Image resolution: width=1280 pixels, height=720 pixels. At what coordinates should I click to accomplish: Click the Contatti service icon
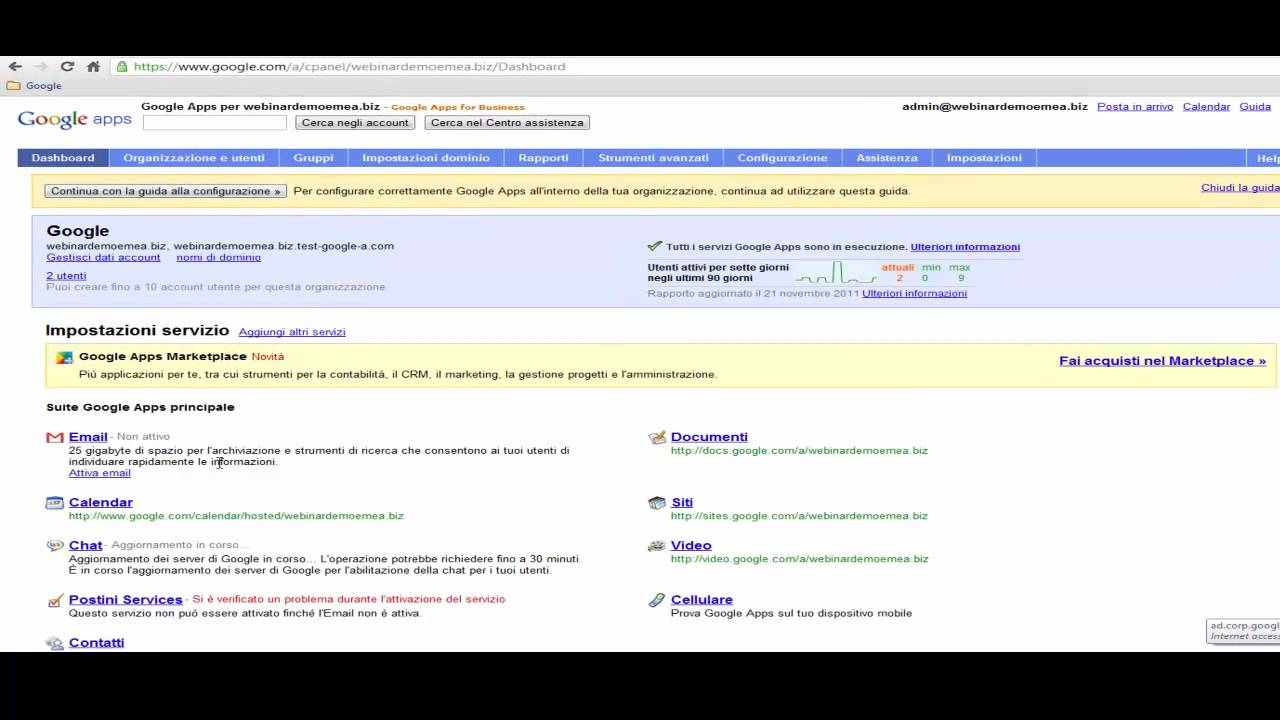[x=55, y=643]
